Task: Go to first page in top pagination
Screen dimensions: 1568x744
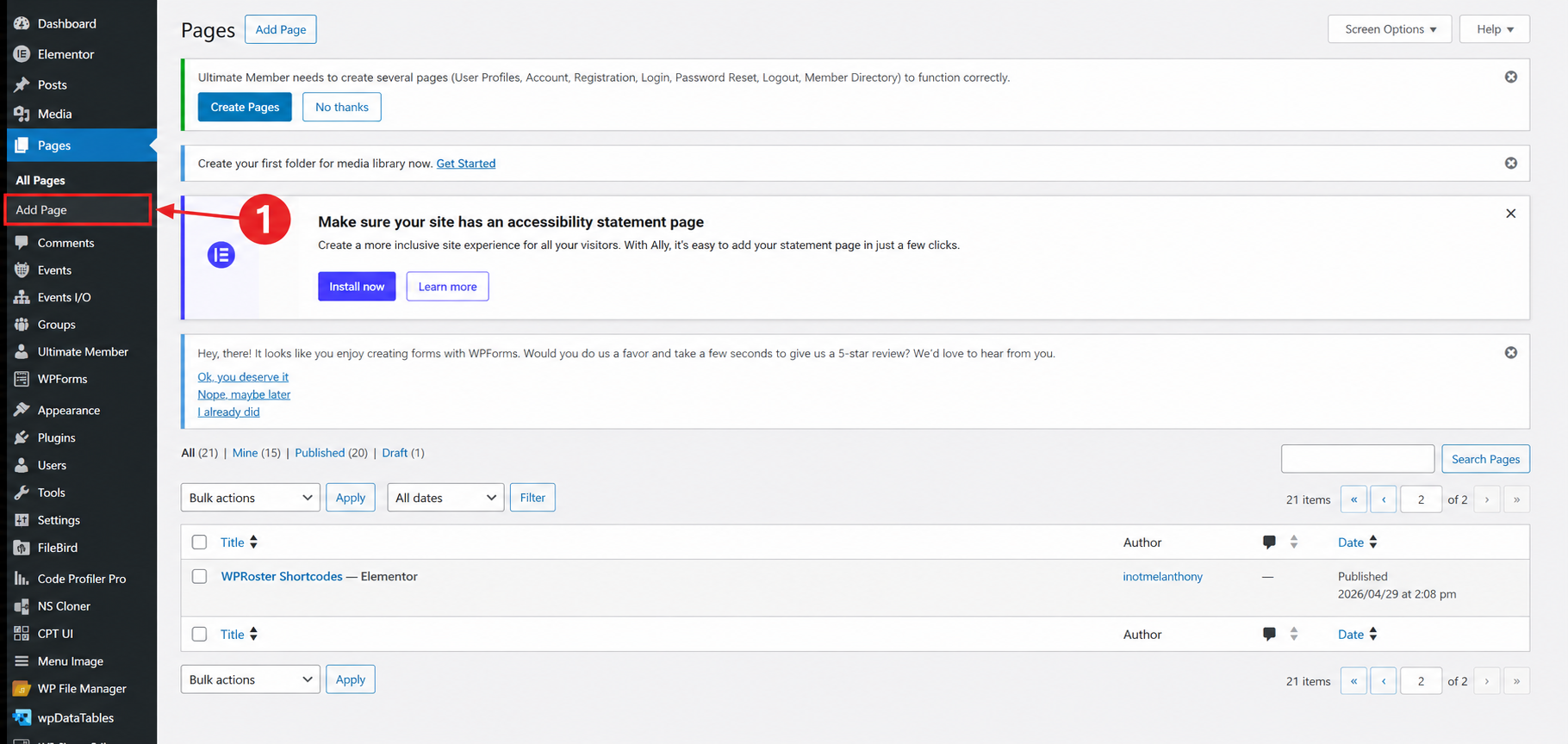Action: tap(1353, 499)
